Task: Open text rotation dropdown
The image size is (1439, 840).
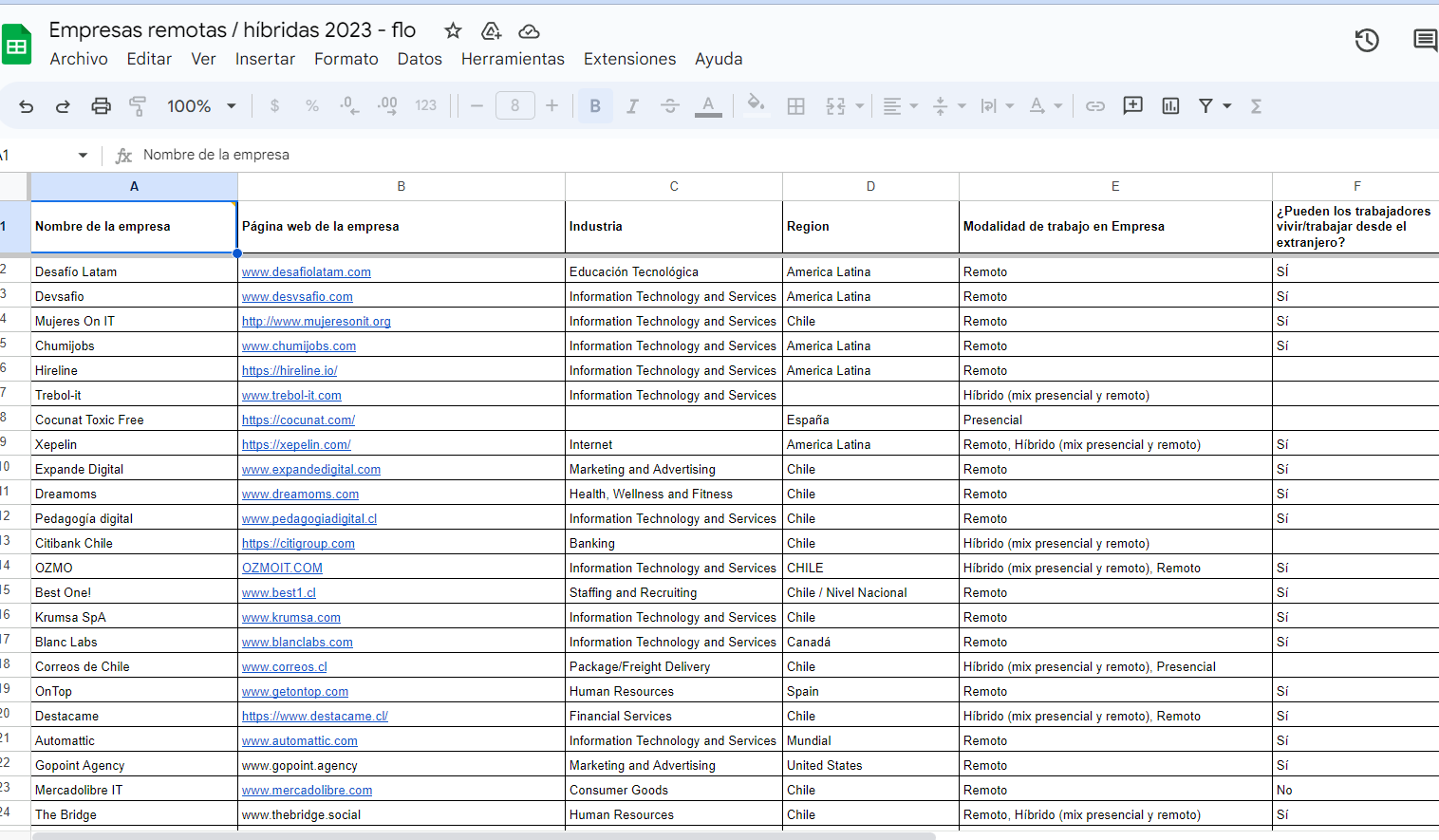Action: (1045, 106)
